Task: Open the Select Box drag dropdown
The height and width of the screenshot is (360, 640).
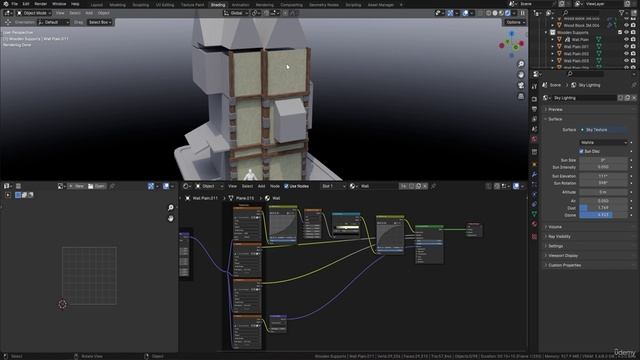Action: point(100,22)
